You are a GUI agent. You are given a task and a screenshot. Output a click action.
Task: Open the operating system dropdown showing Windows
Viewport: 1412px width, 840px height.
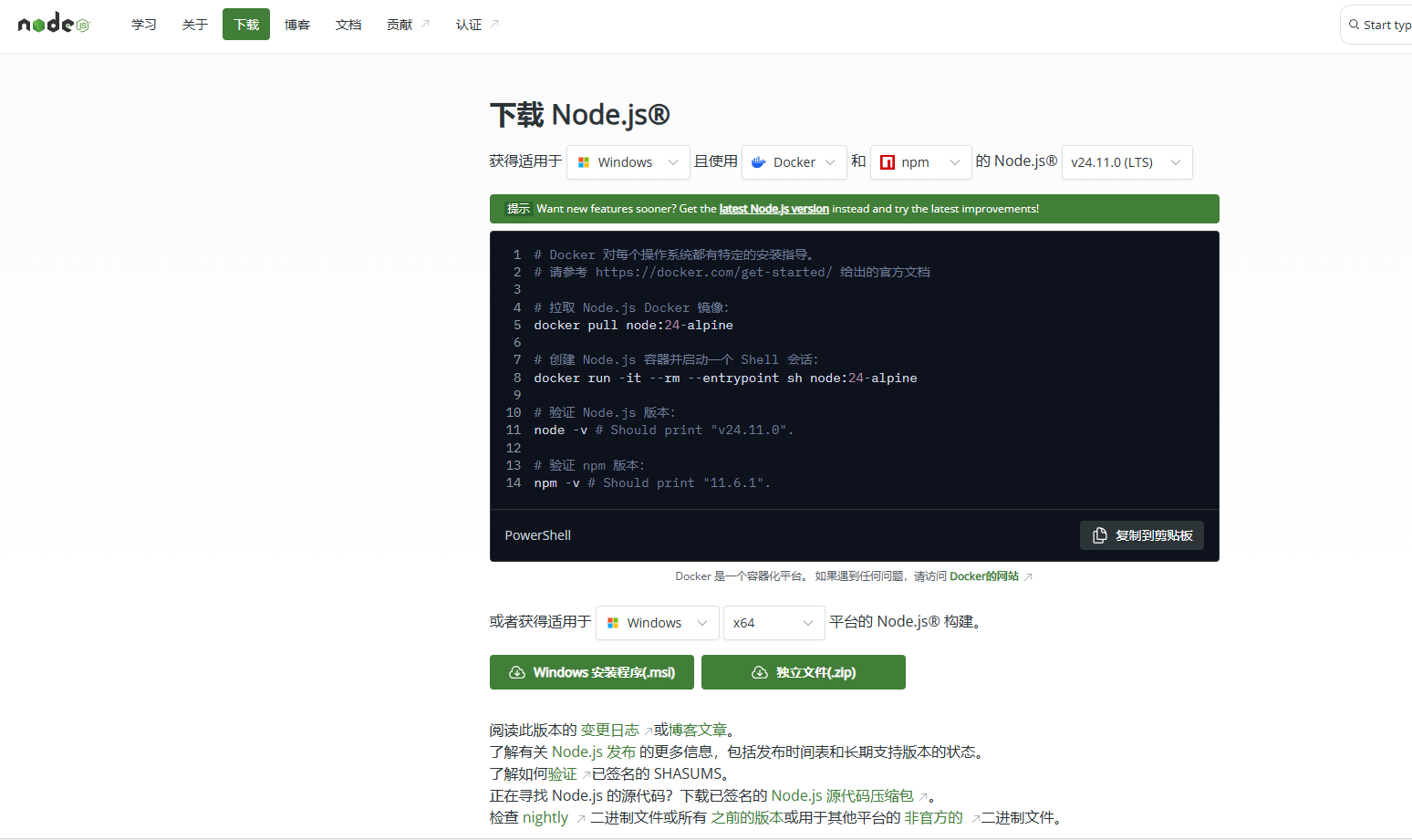point(628,161)
